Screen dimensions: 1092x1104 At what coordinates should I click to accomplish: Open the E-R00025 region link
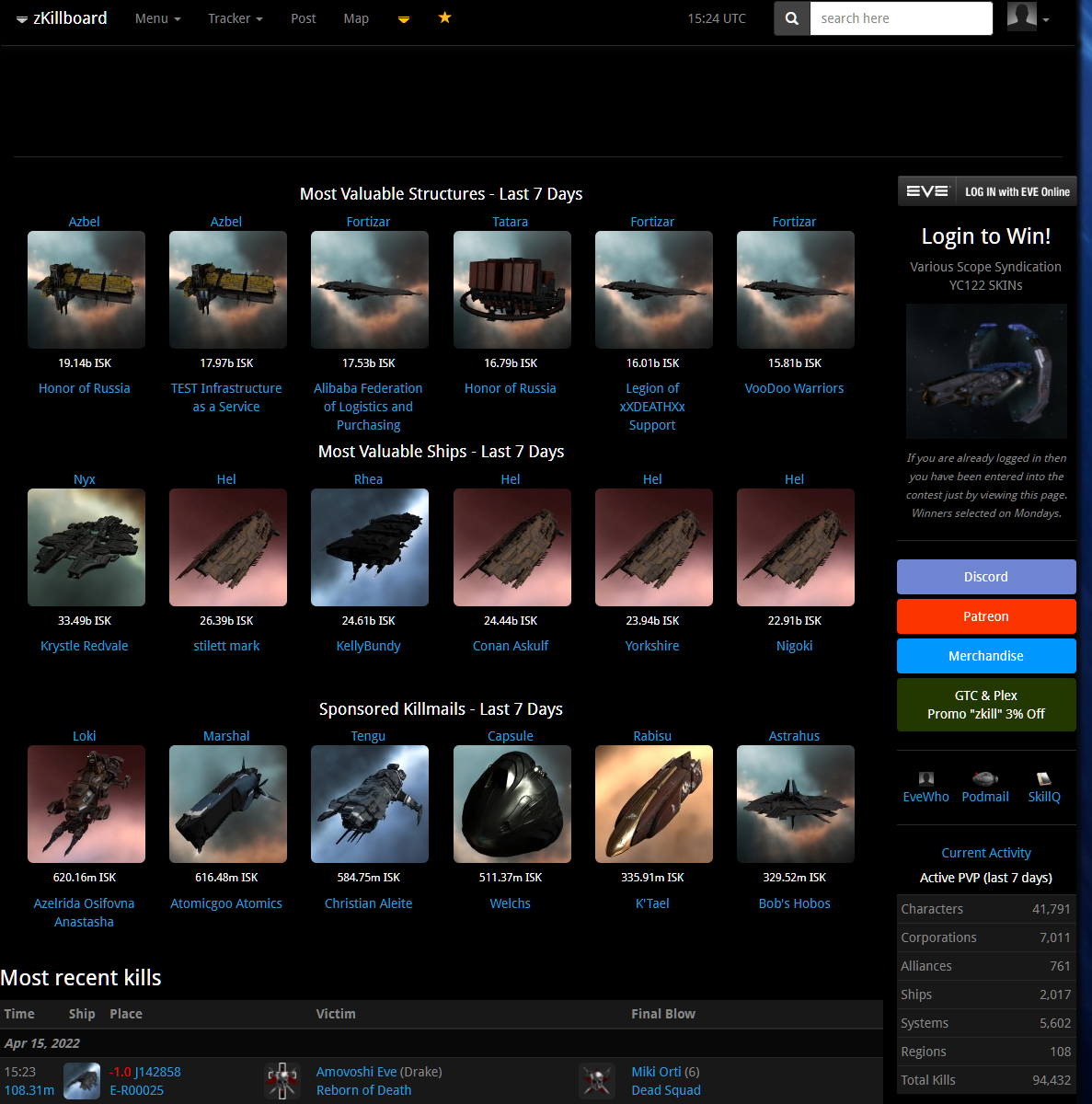click(x=137, y=1090)
